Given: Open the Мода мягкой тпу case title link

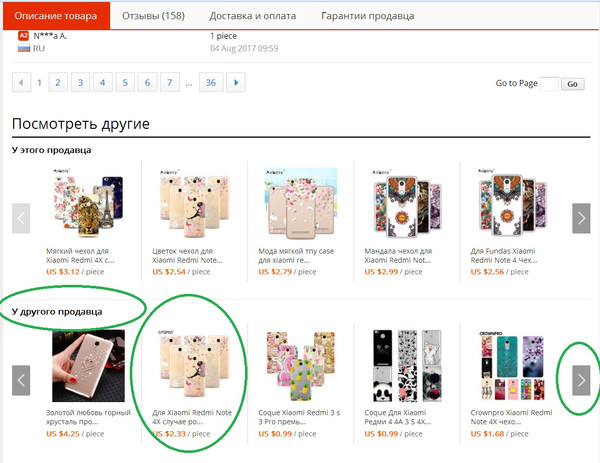Looking at the screenshot, I should click(296, 255).
